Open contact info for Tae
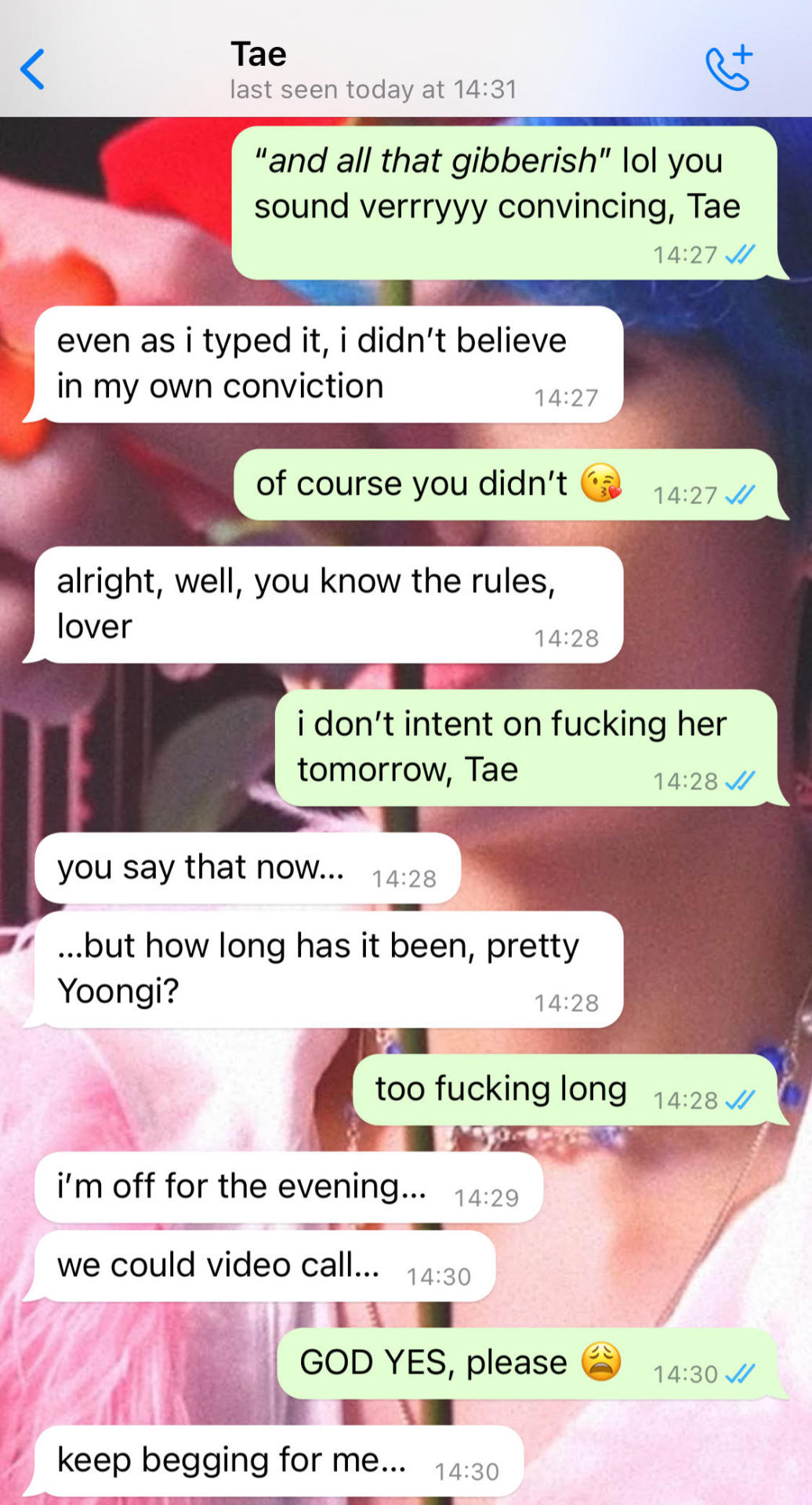Image resolution: width=812 pixels, height=1505 pixels. 259,54
